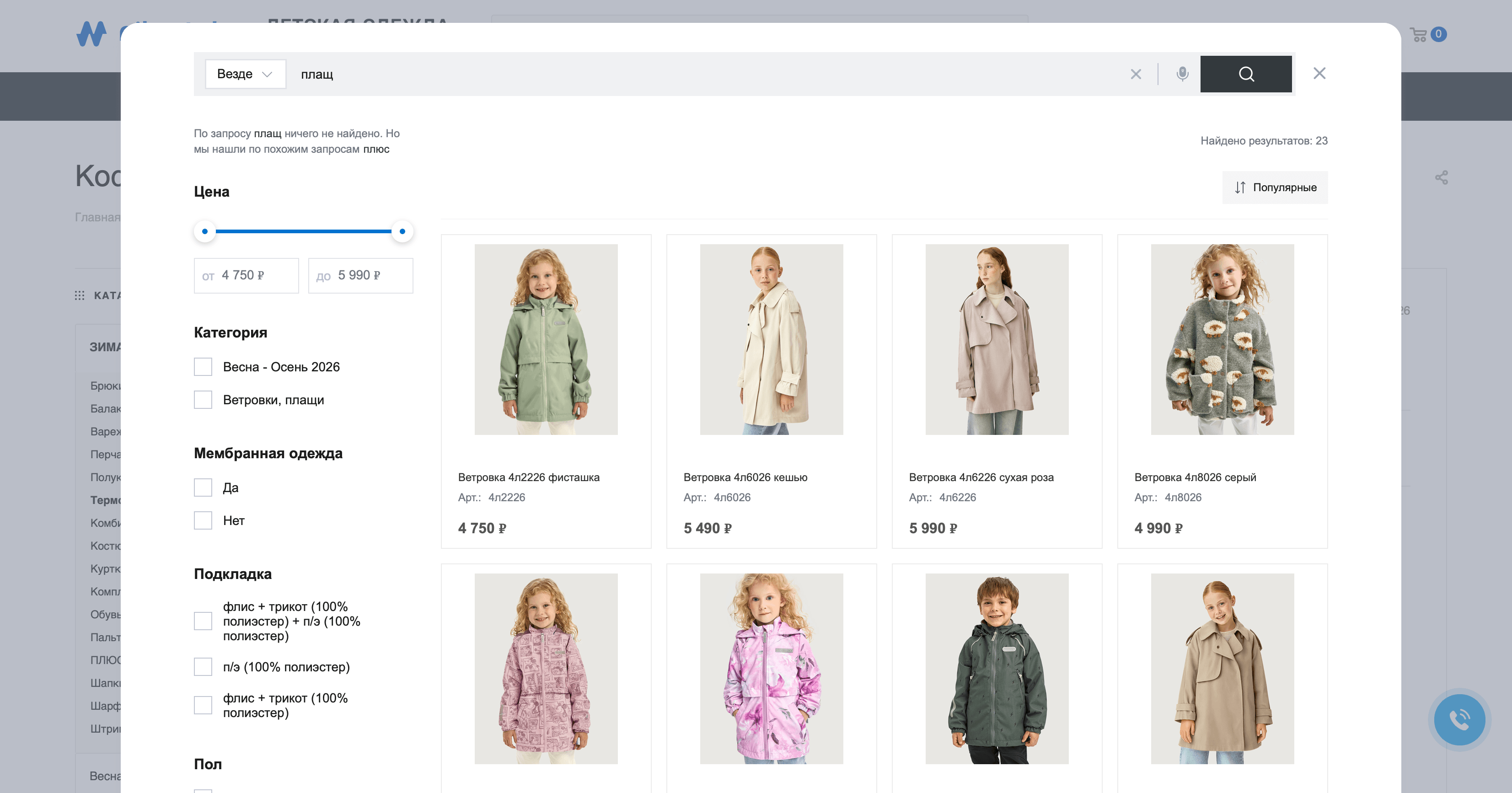Click the article number 4л8026
1512x793 pixels.
pos(1183,497)
